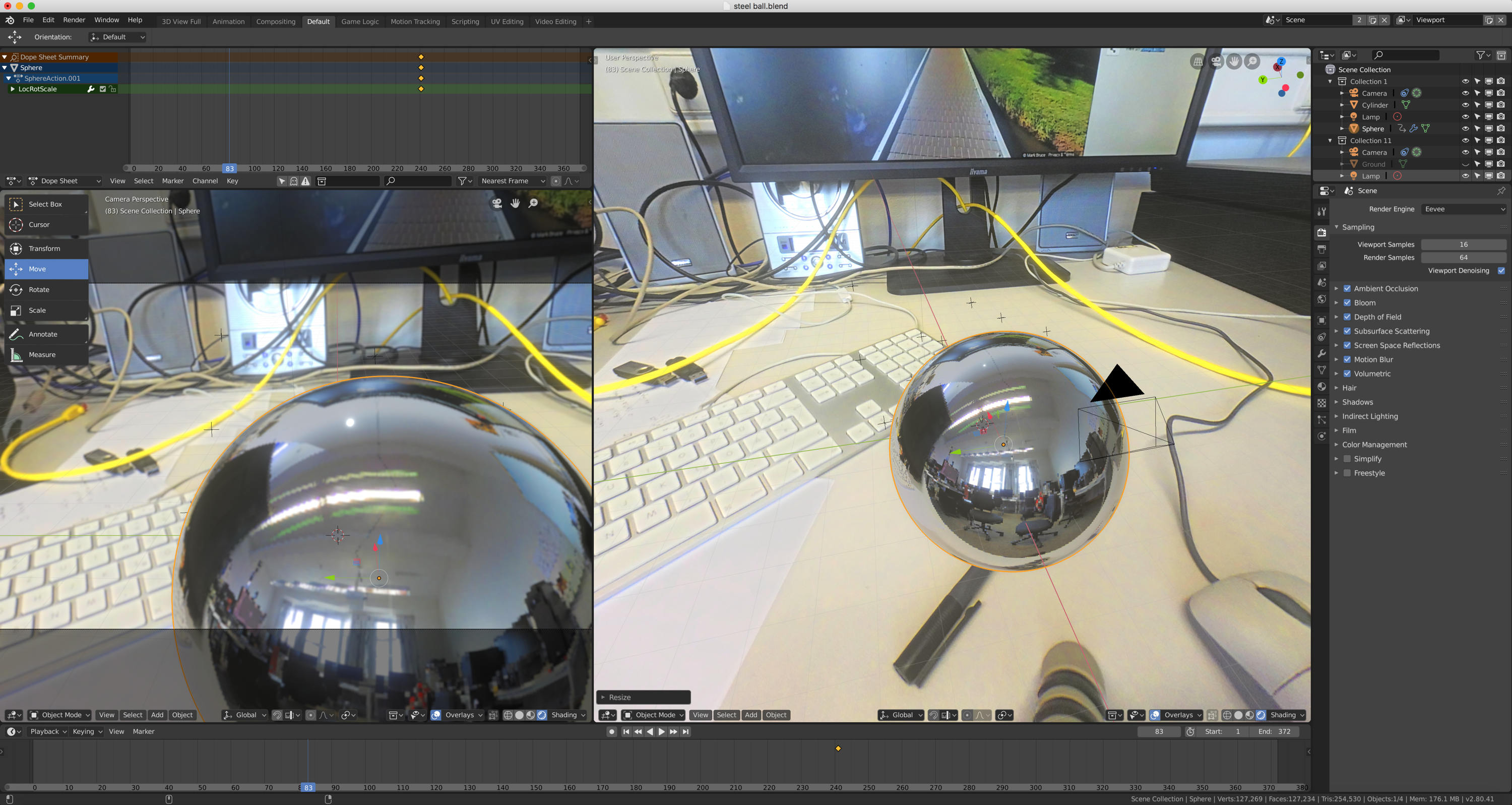
Task: Adjust the Render Samples field
Action: click(1464, 258)
